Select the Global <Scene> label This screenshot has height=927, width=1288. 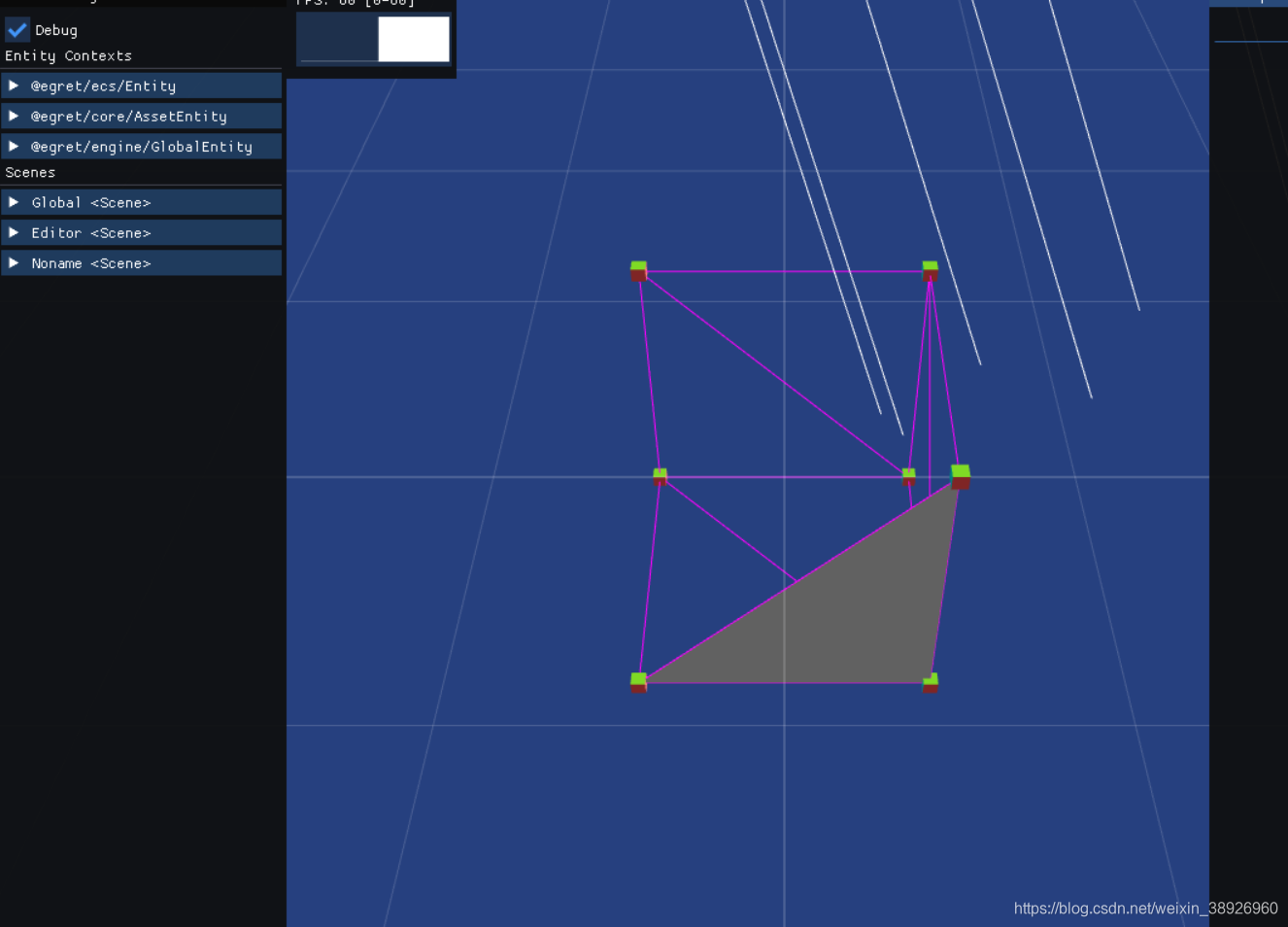click(90, 202)
